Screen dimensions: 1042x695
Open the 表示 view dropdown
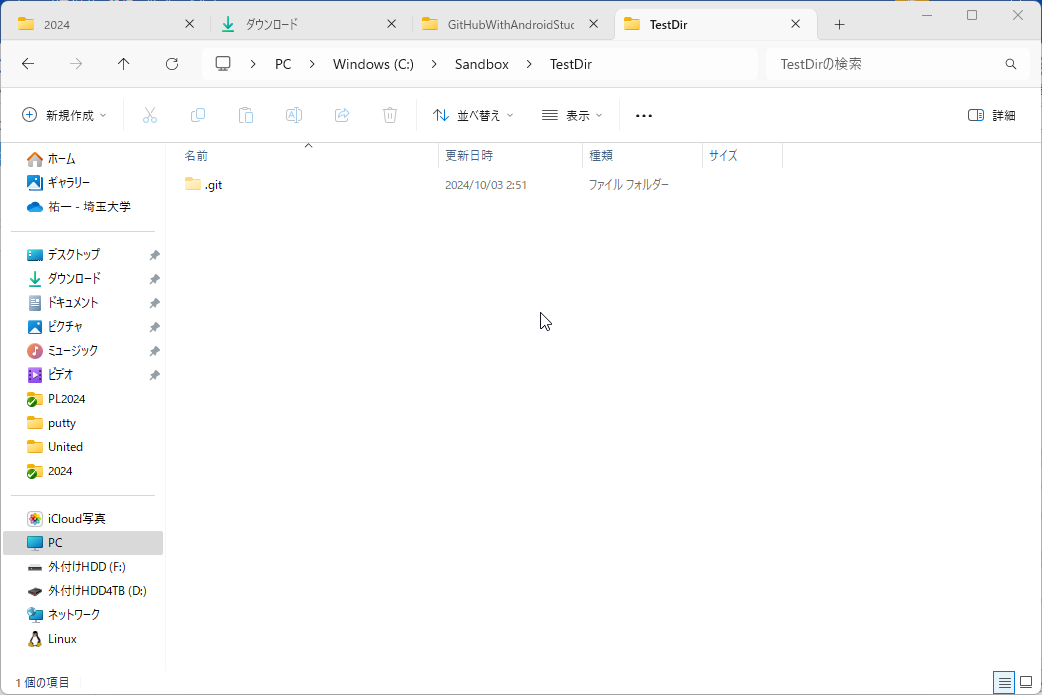click(572, 116)
